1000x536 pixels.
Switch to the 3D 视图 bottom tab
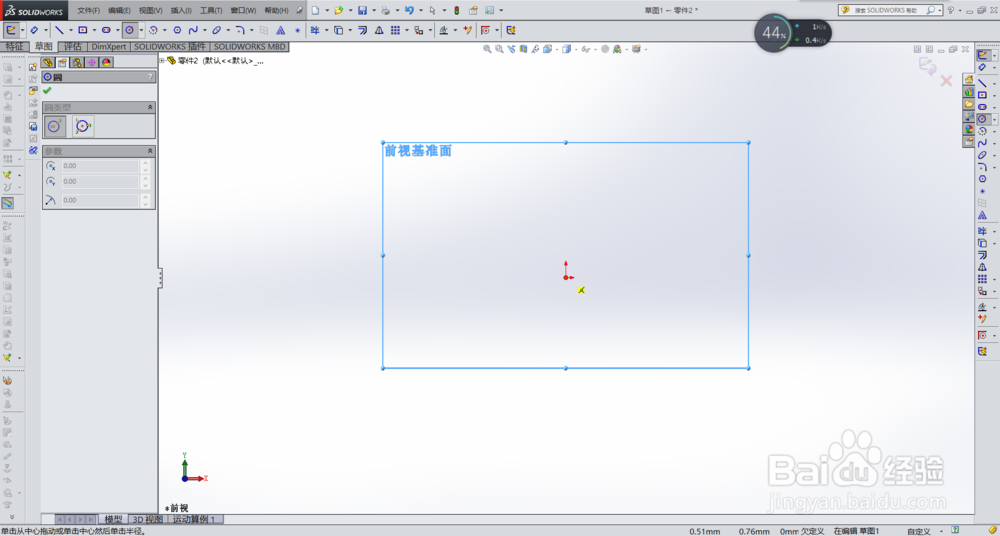point(147,519)
